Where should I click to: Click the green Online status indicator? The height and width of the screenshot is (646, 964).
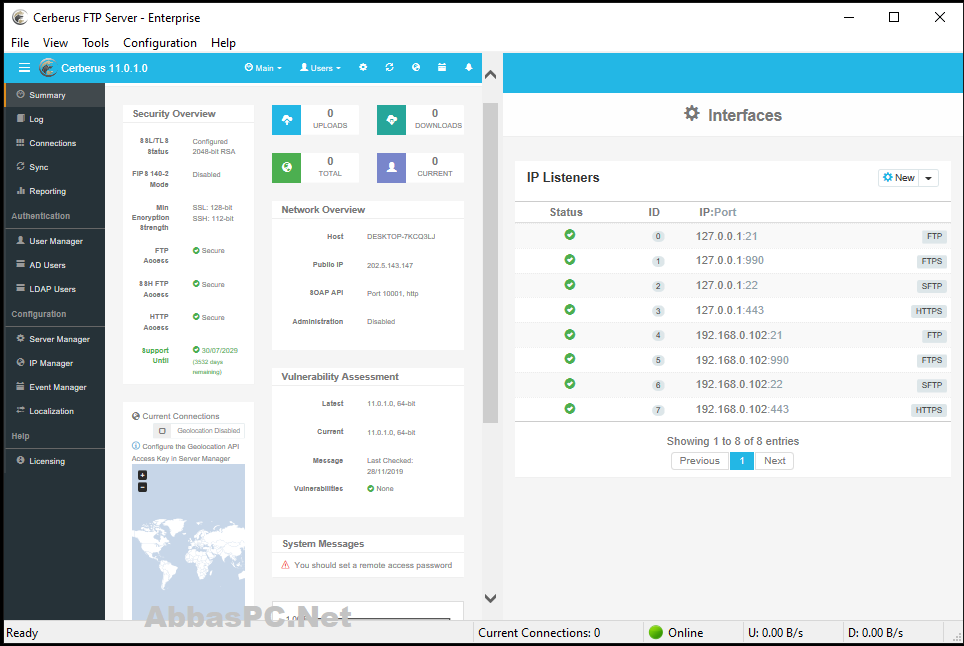click(x=656, y=632)
